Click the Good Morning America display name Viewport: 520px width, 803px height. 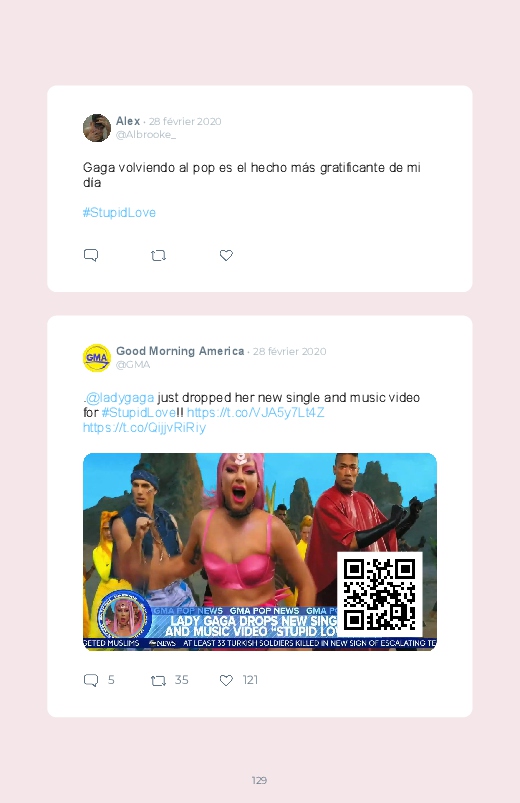(180, 351)
